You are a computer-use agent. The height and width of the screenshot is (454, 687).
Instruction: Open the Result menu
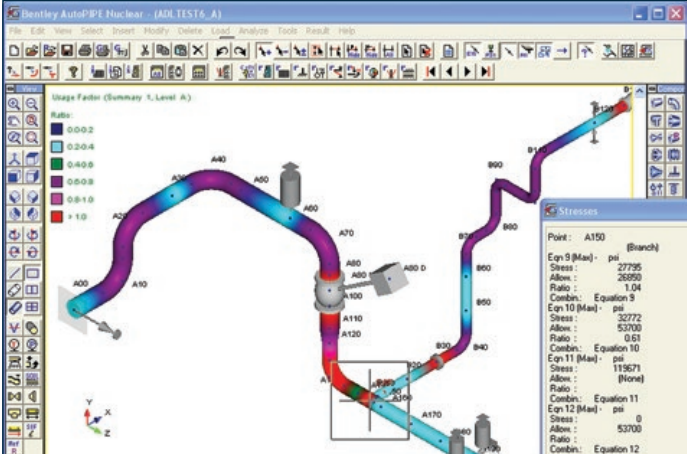click(x=317, y=31)
